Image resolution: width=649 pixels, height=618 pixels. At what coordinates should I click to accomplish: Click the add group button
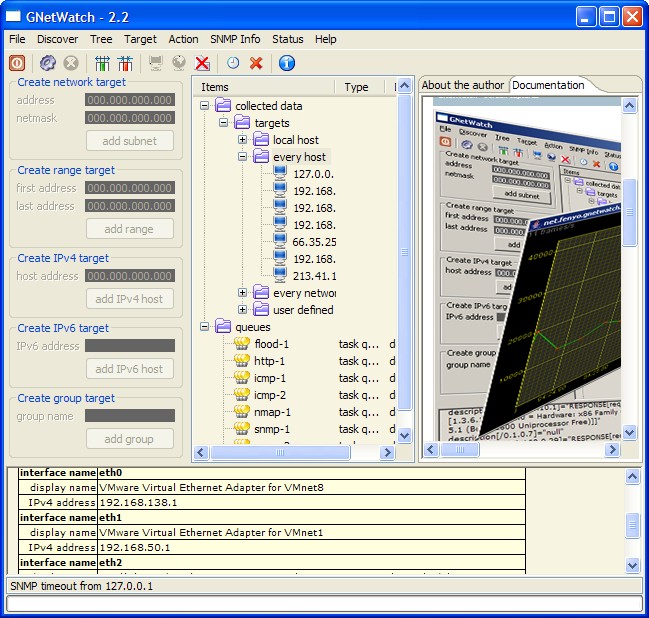coord(130,439)
